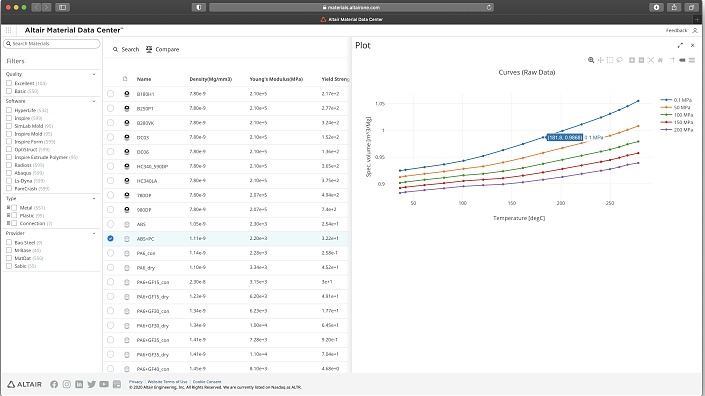Collapse the Quality filter section
The image size is (705, 396).
[x=94, y=74]
